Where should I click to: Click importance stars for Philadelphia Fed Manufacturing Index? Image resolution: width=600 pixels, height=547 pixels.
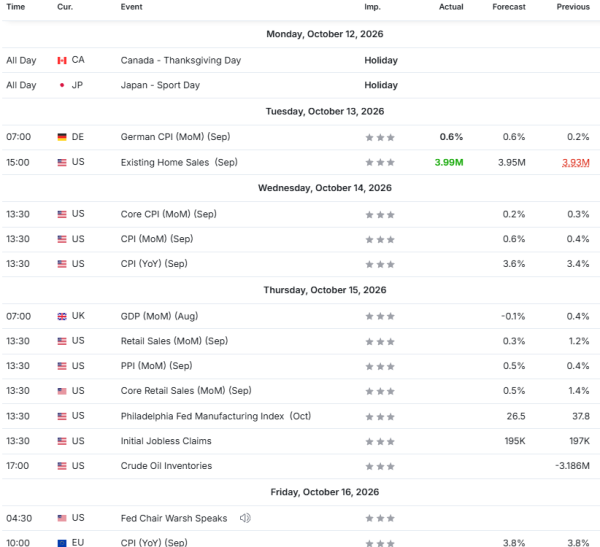380,417
